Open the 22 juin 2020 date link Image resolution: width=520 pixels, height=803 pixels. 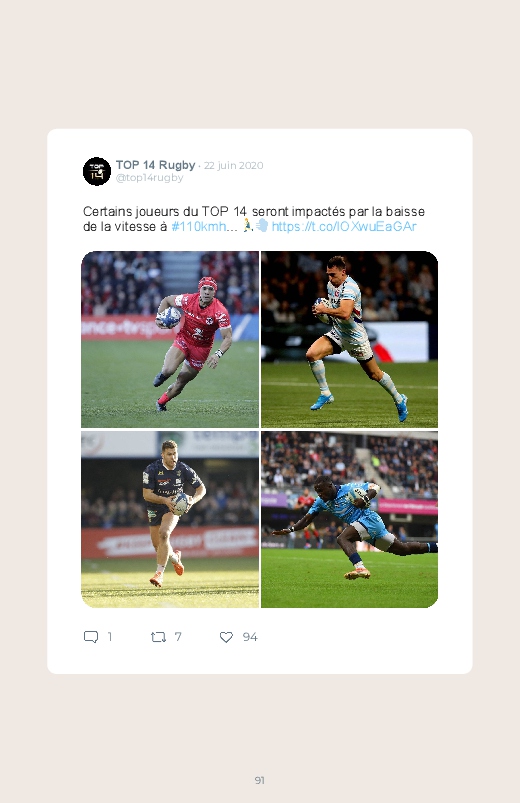[x=234, y=165]
